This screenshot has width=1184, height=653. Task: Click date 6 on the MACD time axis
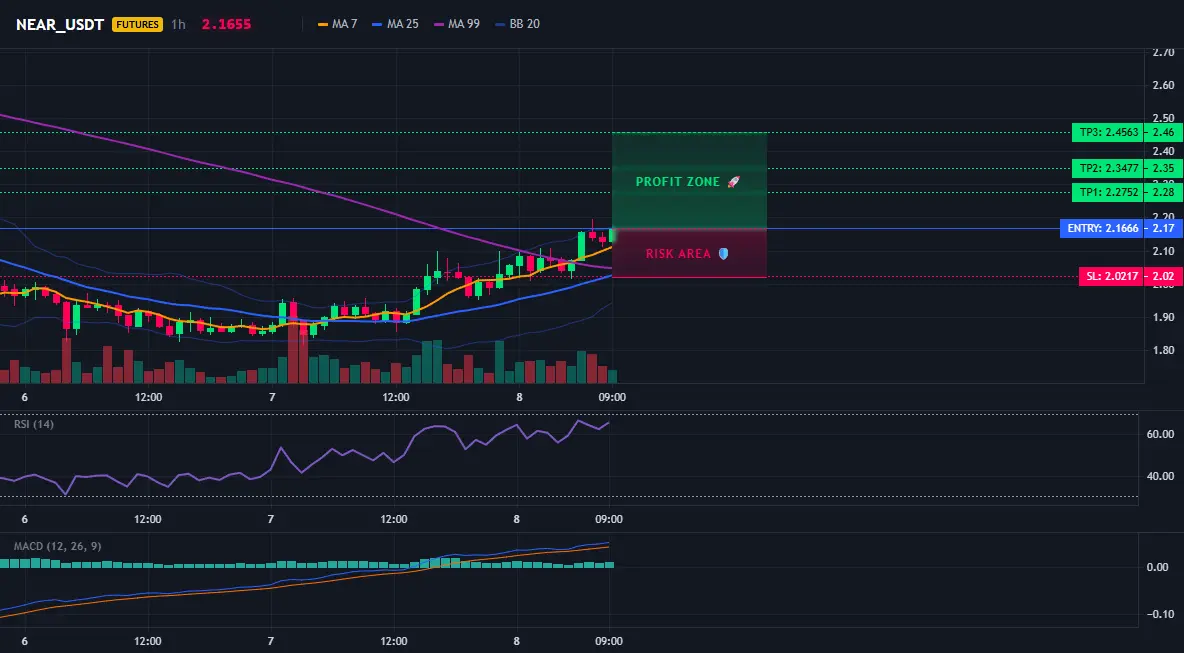pyautogui.click(x=25, y=642)
